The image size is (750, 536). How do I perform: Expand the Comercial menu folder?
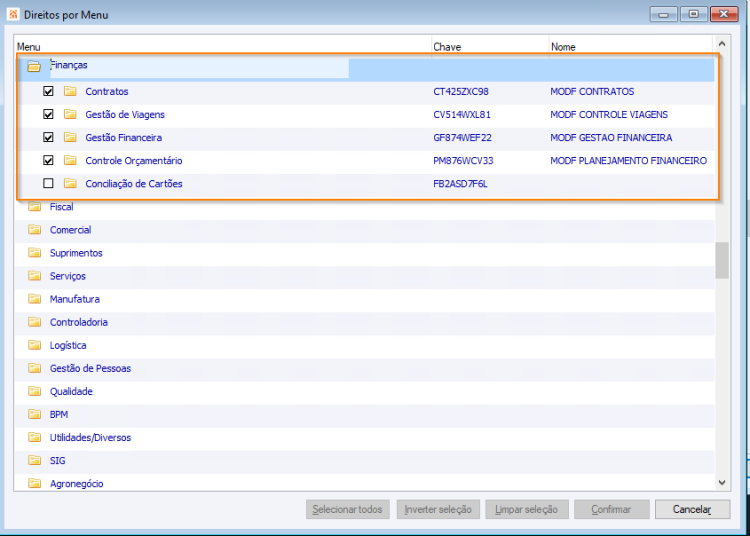point(70,230)
